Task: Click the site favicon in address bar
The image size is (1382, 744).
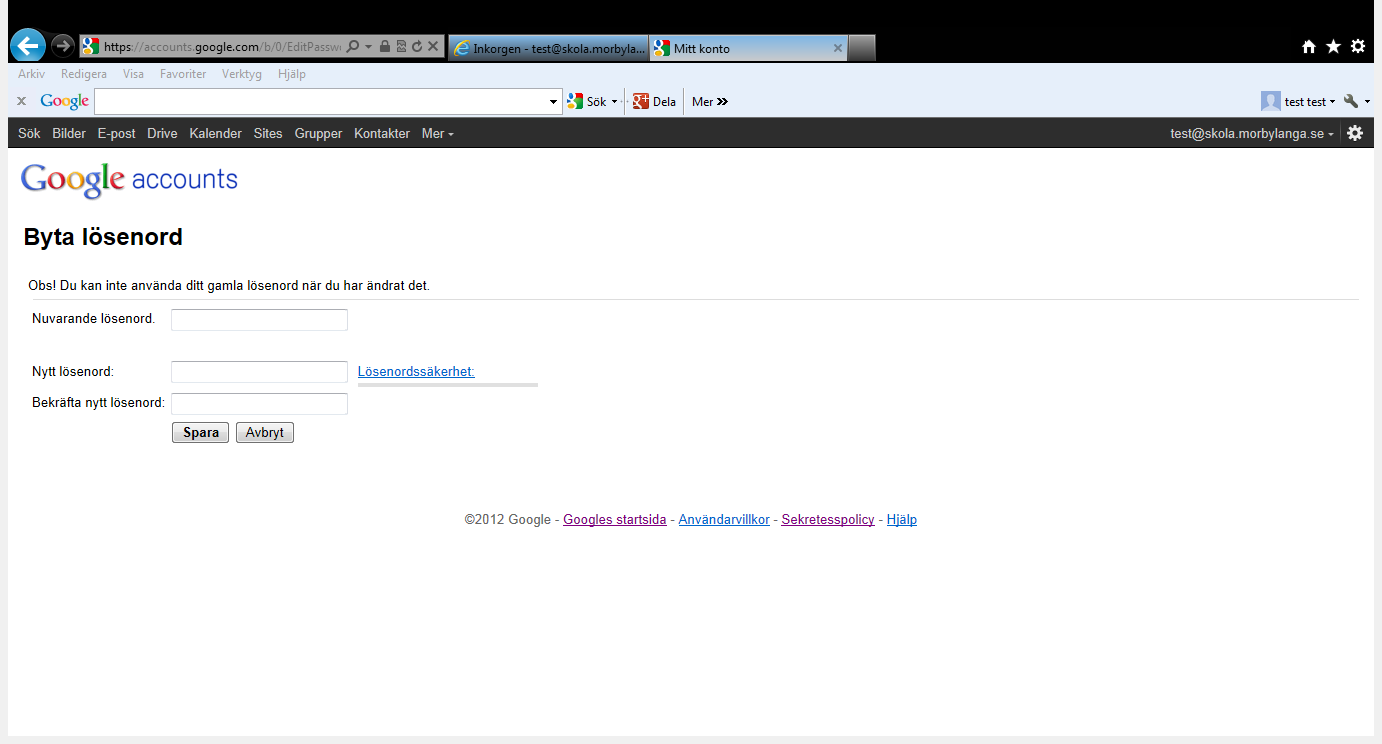Action: (x=91, y=47)
